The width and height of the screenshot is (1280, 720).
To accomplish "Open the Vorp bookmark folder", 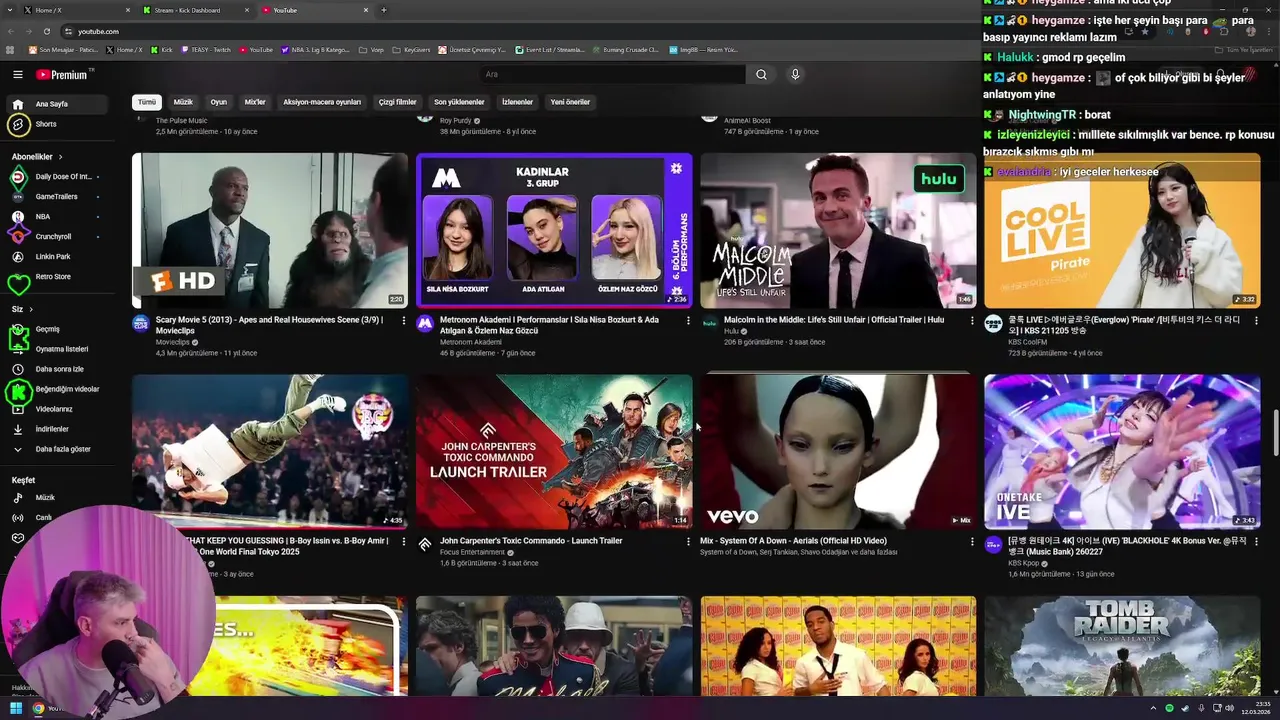I will (x=371, y=49).
